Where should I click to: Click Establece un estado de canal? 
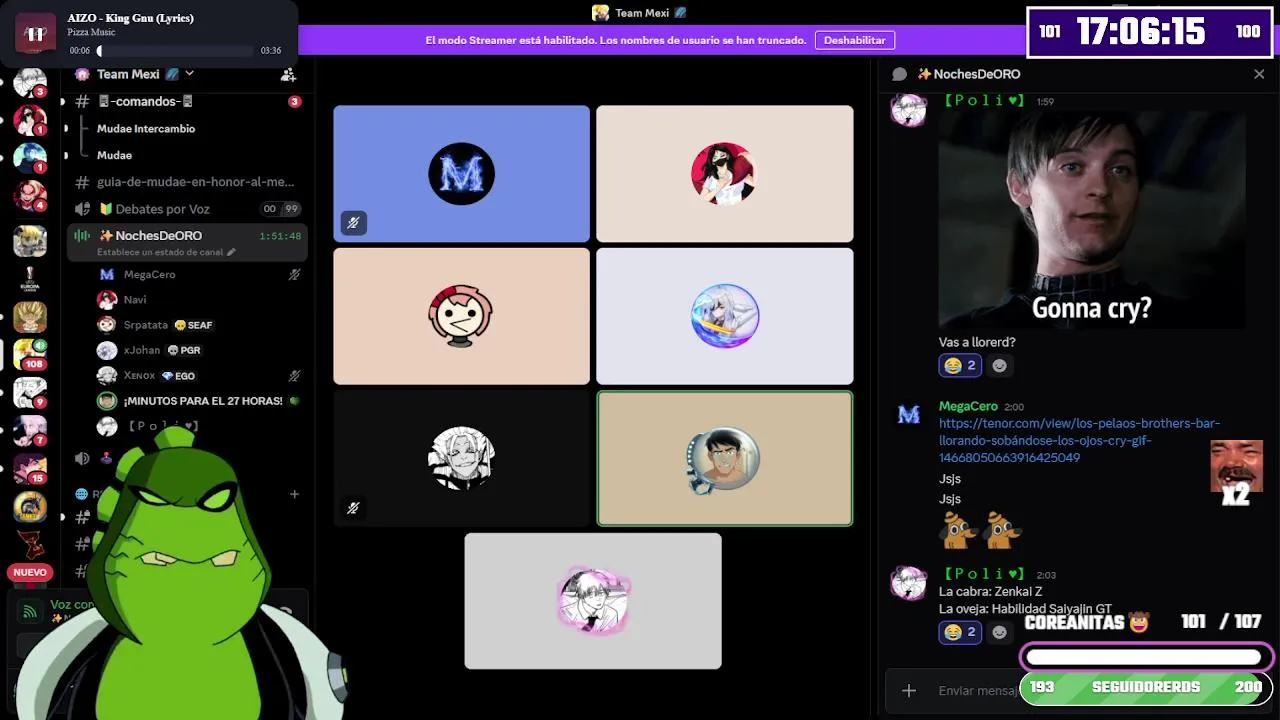pyautogui.click(x=160, y=252)
